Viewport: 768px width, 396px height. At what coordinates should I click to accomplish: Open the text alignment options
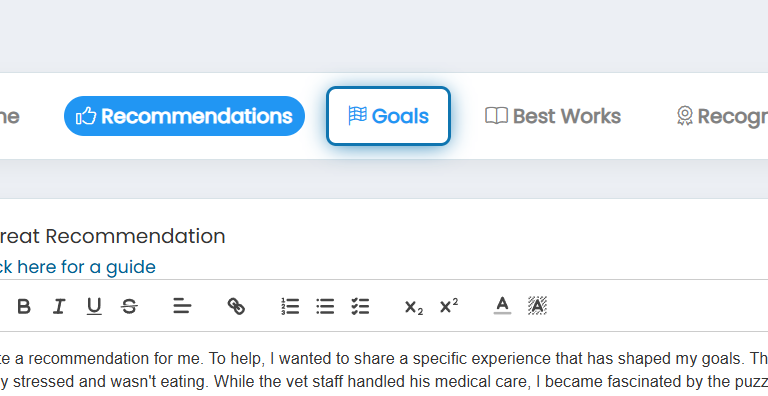[x=182, y=306]
